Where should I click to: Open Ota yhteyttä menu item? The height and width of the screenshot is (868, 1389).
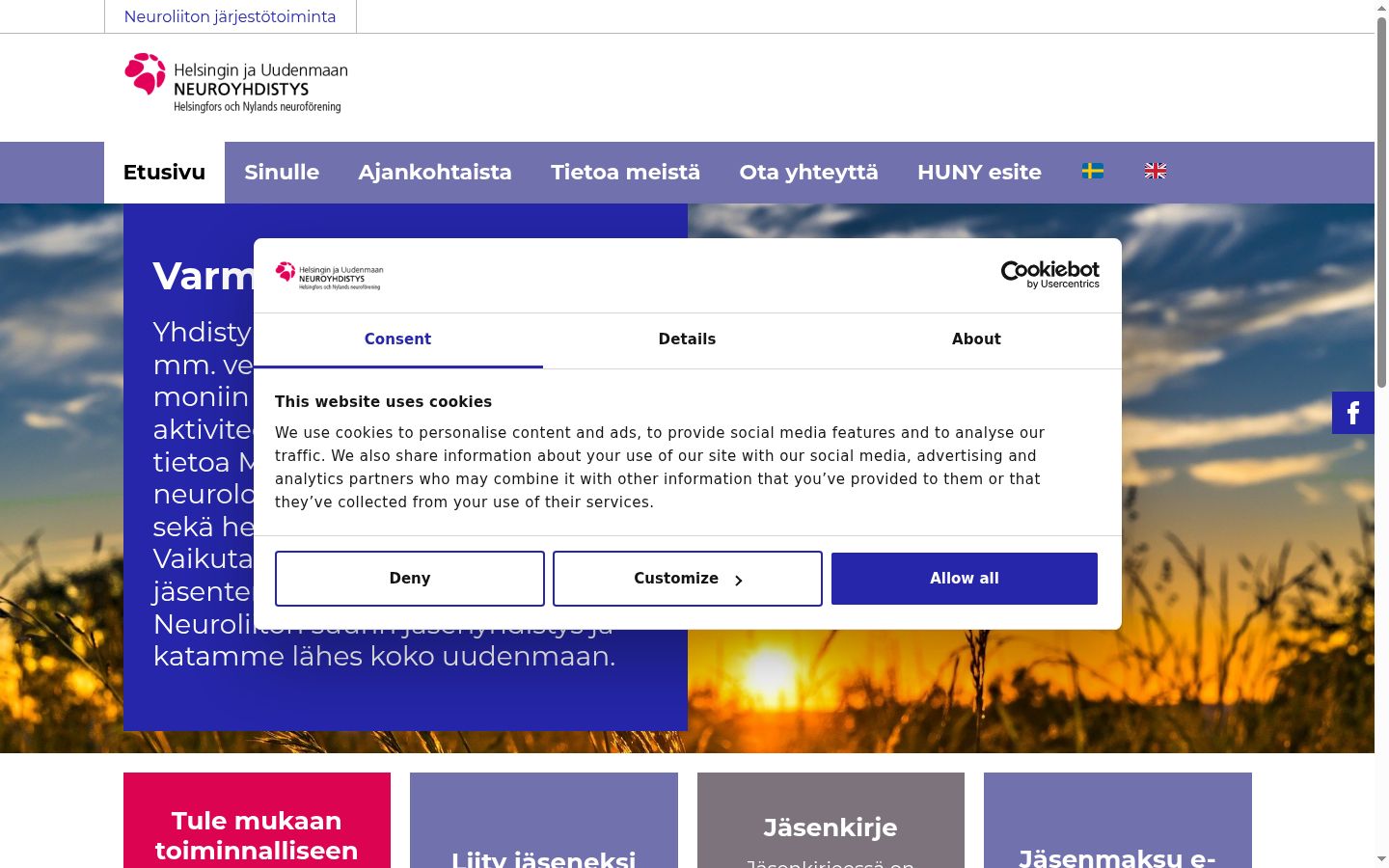(809, 173)
